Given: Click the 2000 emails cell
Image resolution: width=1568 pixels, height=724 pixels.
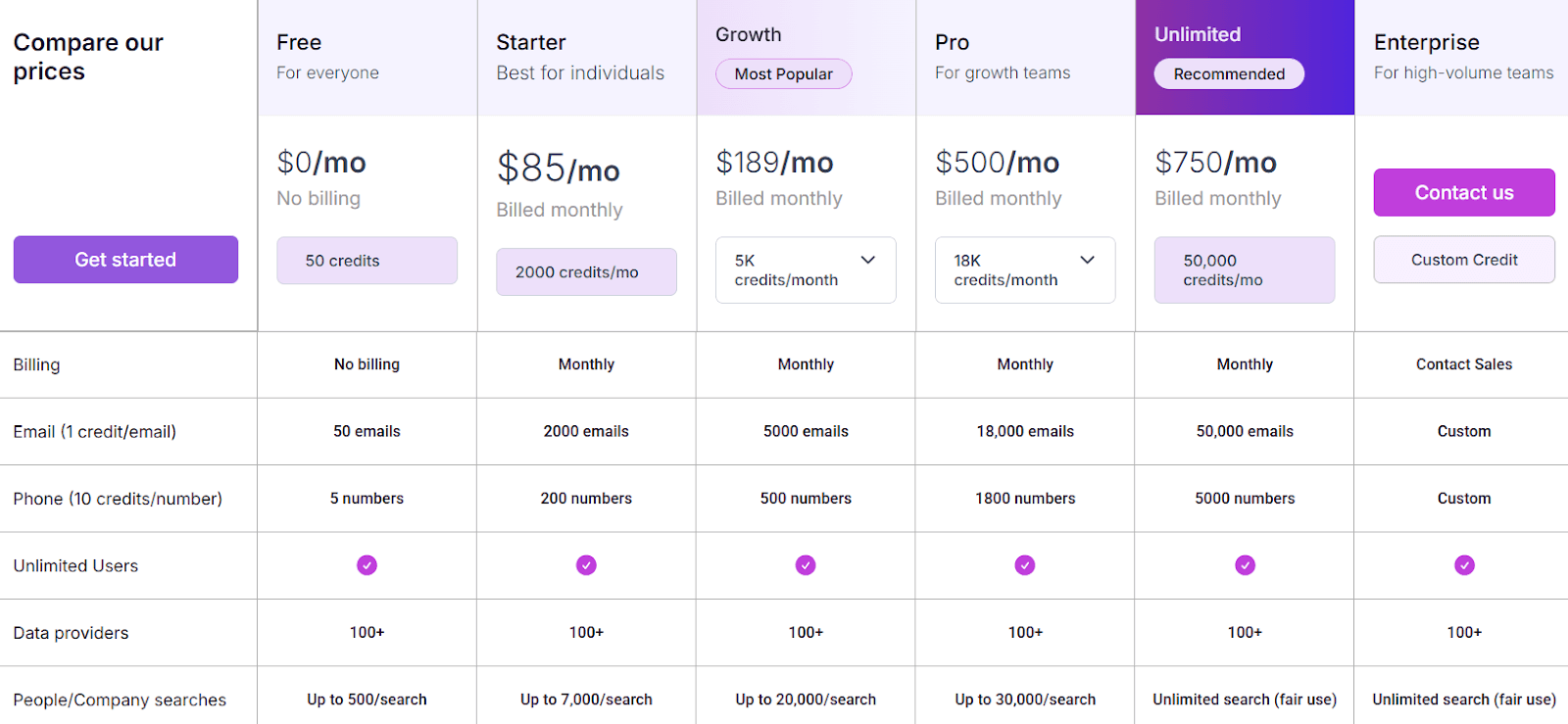Looking at the screenshot, I should [586, 431].
